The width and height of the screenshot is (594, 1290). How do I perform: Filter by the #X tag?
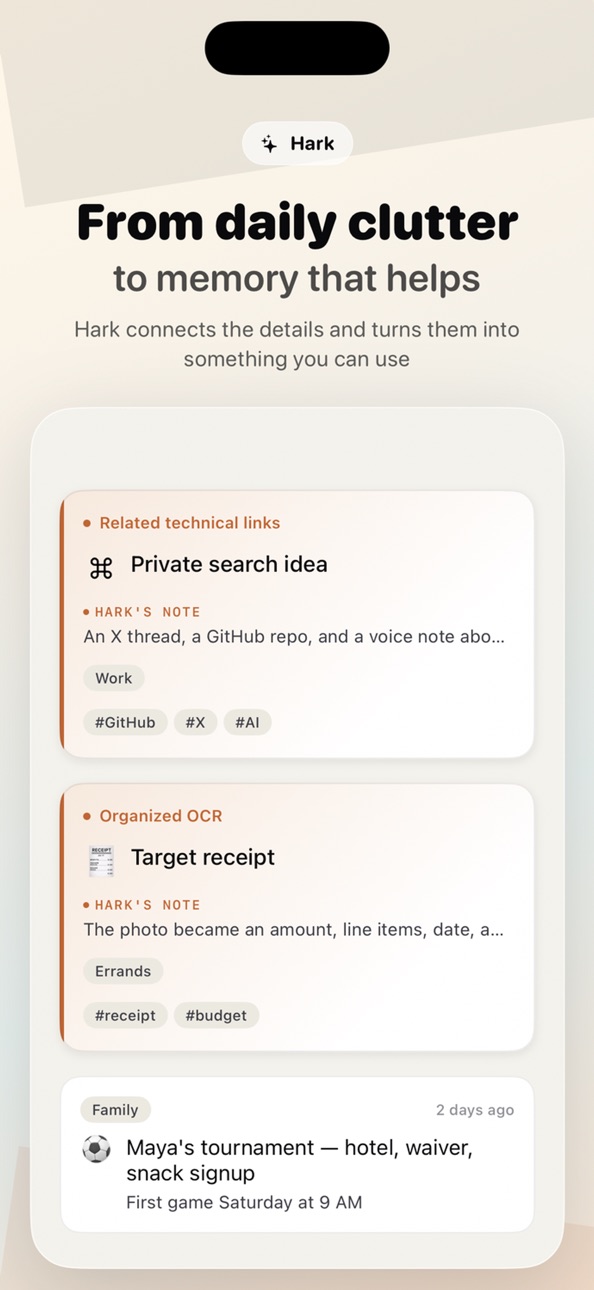point(195,722)
